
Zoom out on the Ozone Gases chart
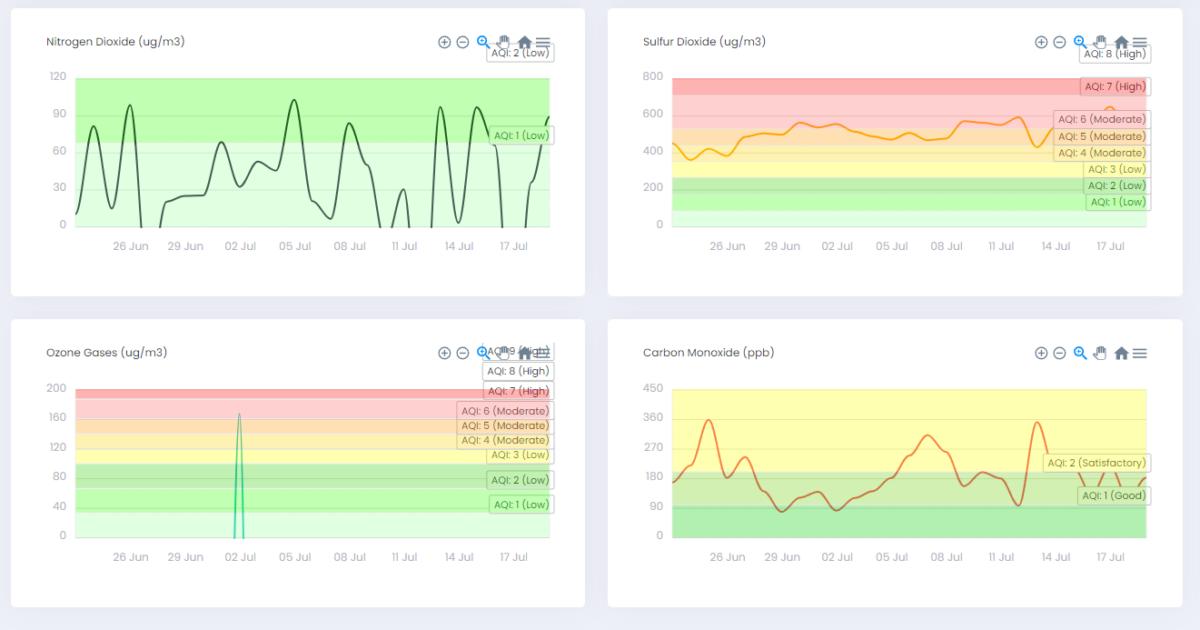tap(463, 353)
